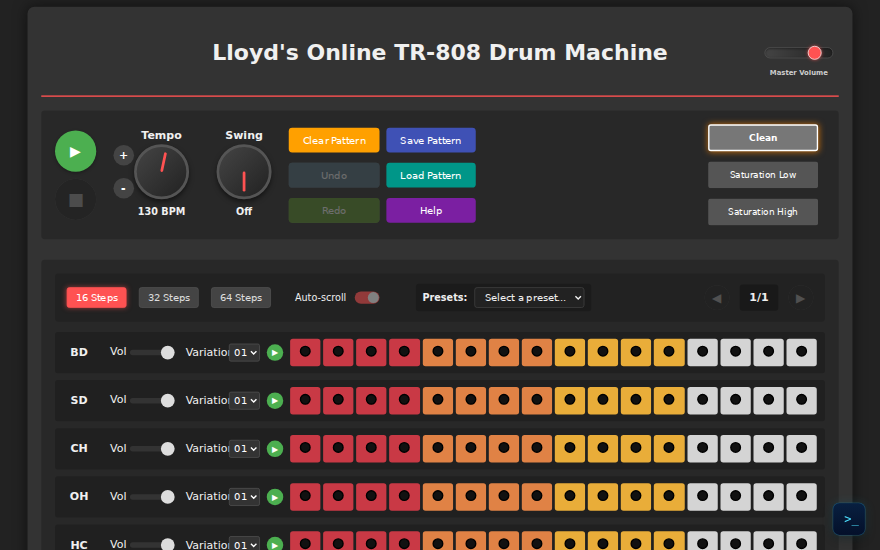Toggle OH step 1 red pad

[305, 497]
